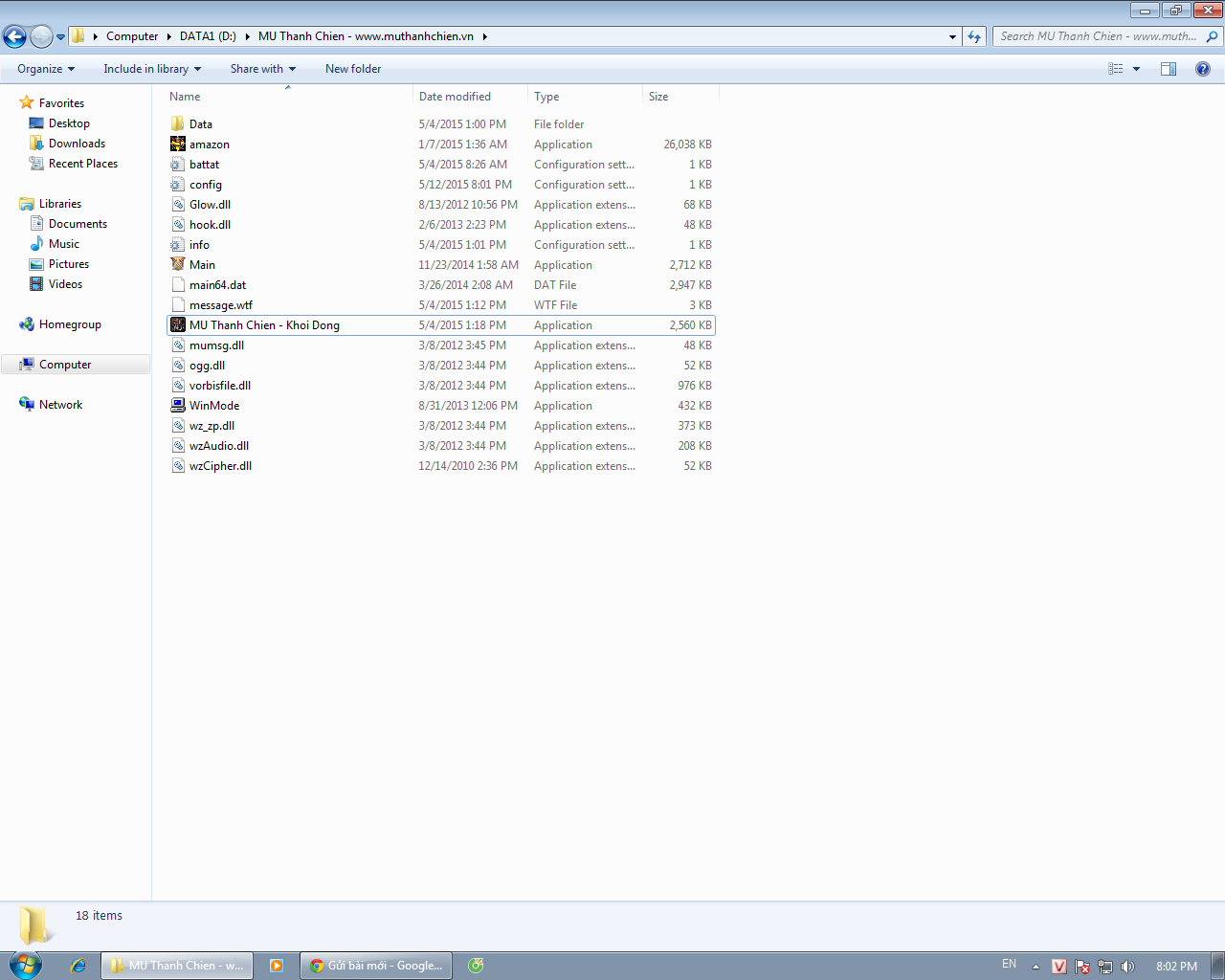Expand the address bar history dropdown
Viewport: 1225px width, 980px height.
click(952, 37)
